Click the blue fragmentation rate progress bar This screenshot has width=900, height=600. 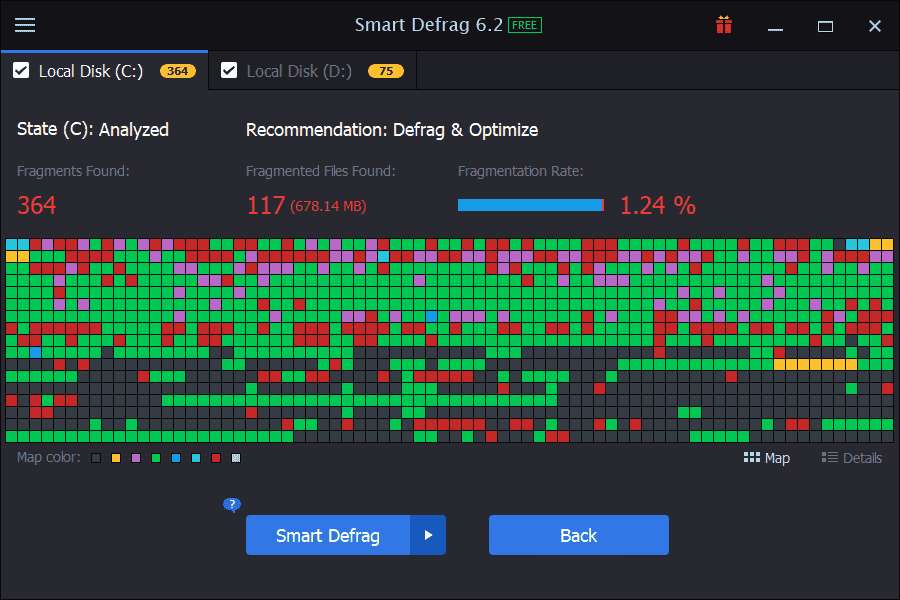[530, 204]
